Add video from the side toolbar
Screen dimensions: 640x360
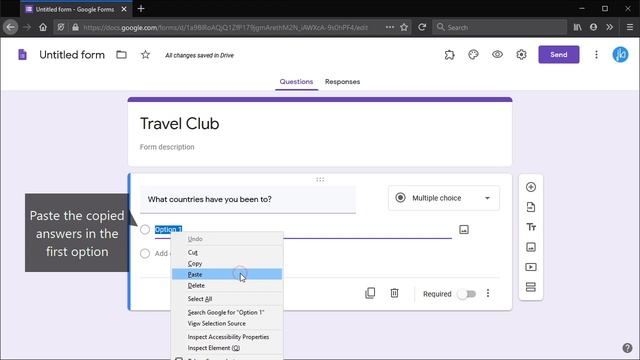click(531, 267)
